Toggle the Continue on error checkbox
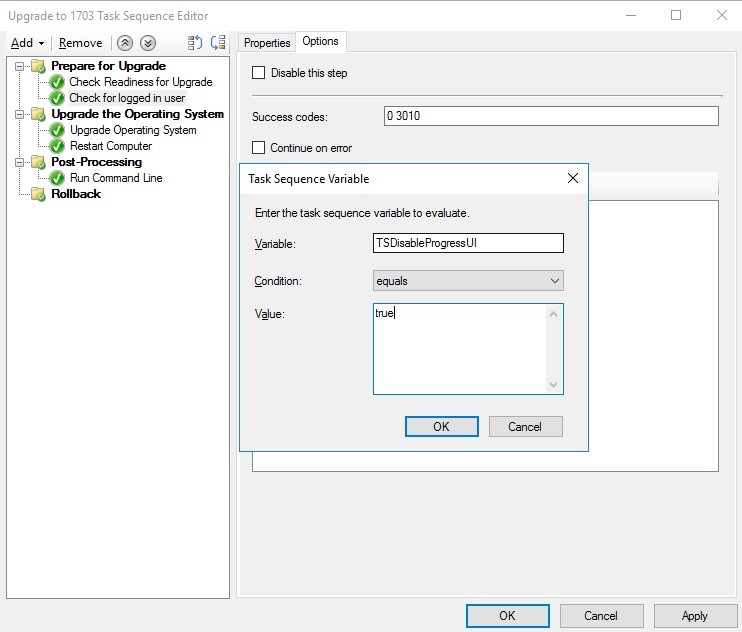The height and width of the screenshot is (632, 742). [x=258, y=148]
